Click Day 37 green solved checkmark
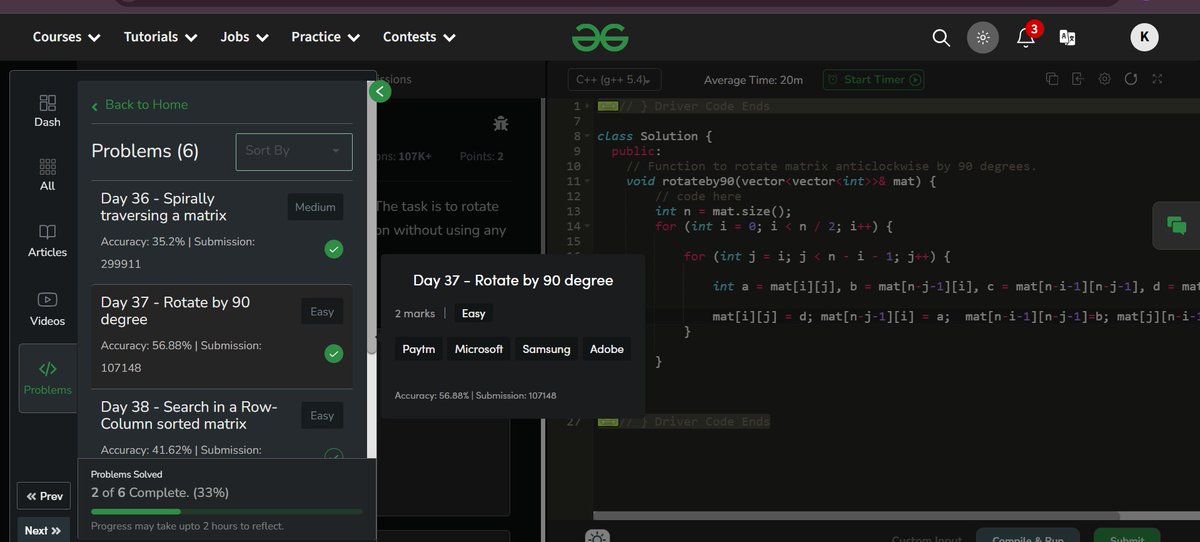The width and height of the screenshot is (1200, 542). [334, 353]
